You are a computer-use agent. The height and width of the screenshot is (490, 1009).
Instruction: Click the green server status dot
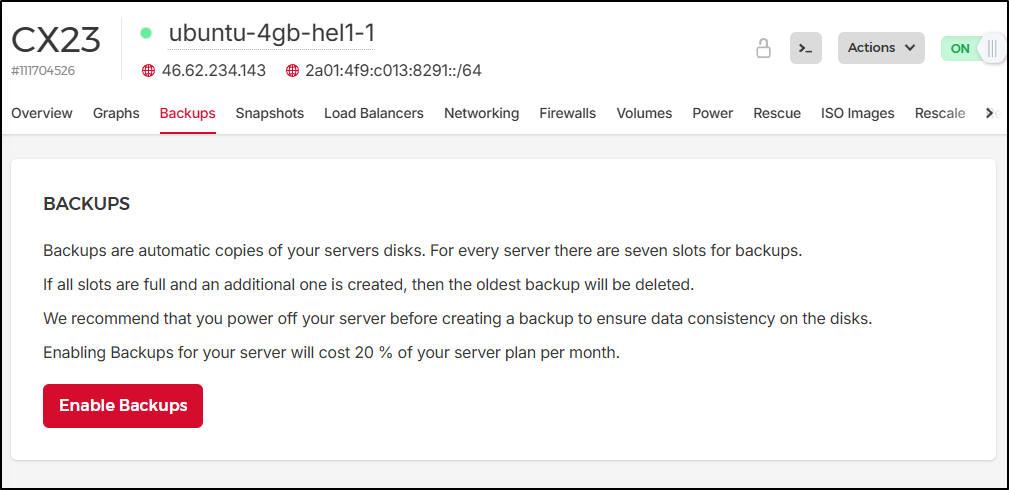click(x=146, y=33)
